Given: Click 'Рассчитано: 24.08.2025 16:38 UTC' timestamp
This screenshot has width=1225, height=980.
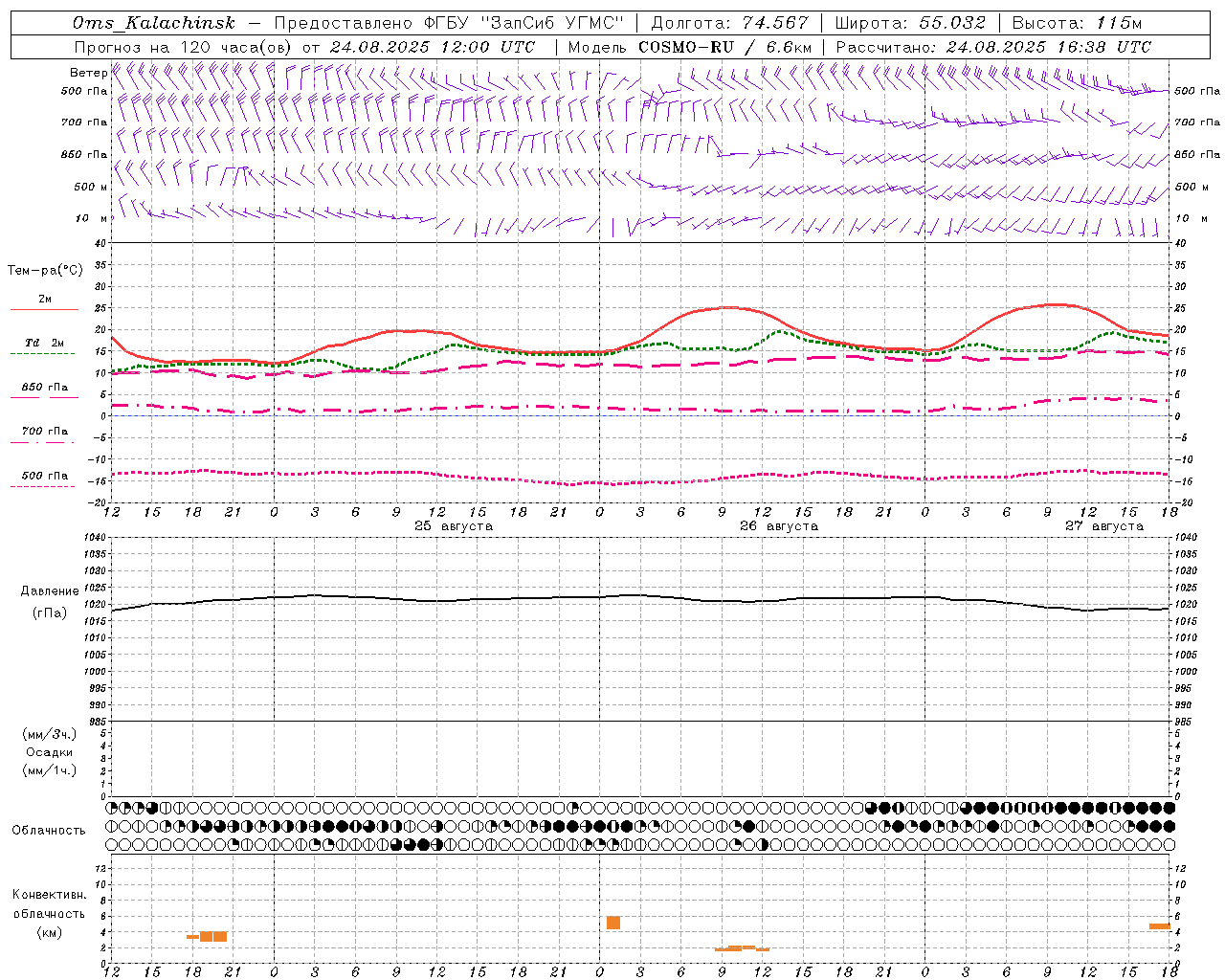Looking at the screenshot, I should (993, 47).
